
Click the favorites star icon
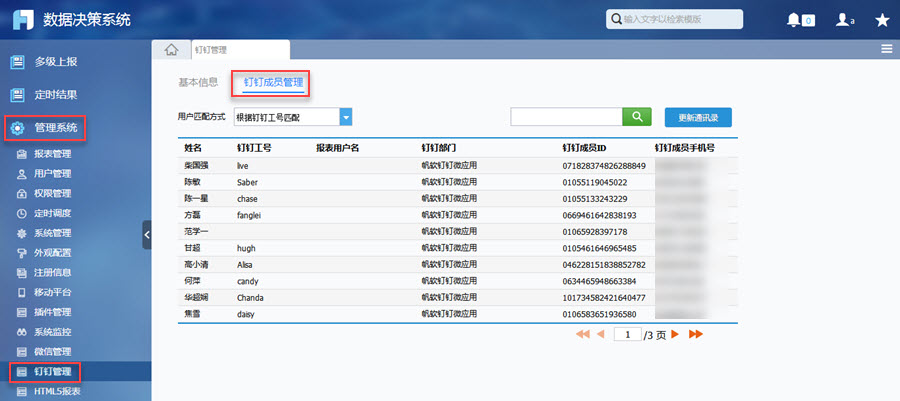(882, 20)
